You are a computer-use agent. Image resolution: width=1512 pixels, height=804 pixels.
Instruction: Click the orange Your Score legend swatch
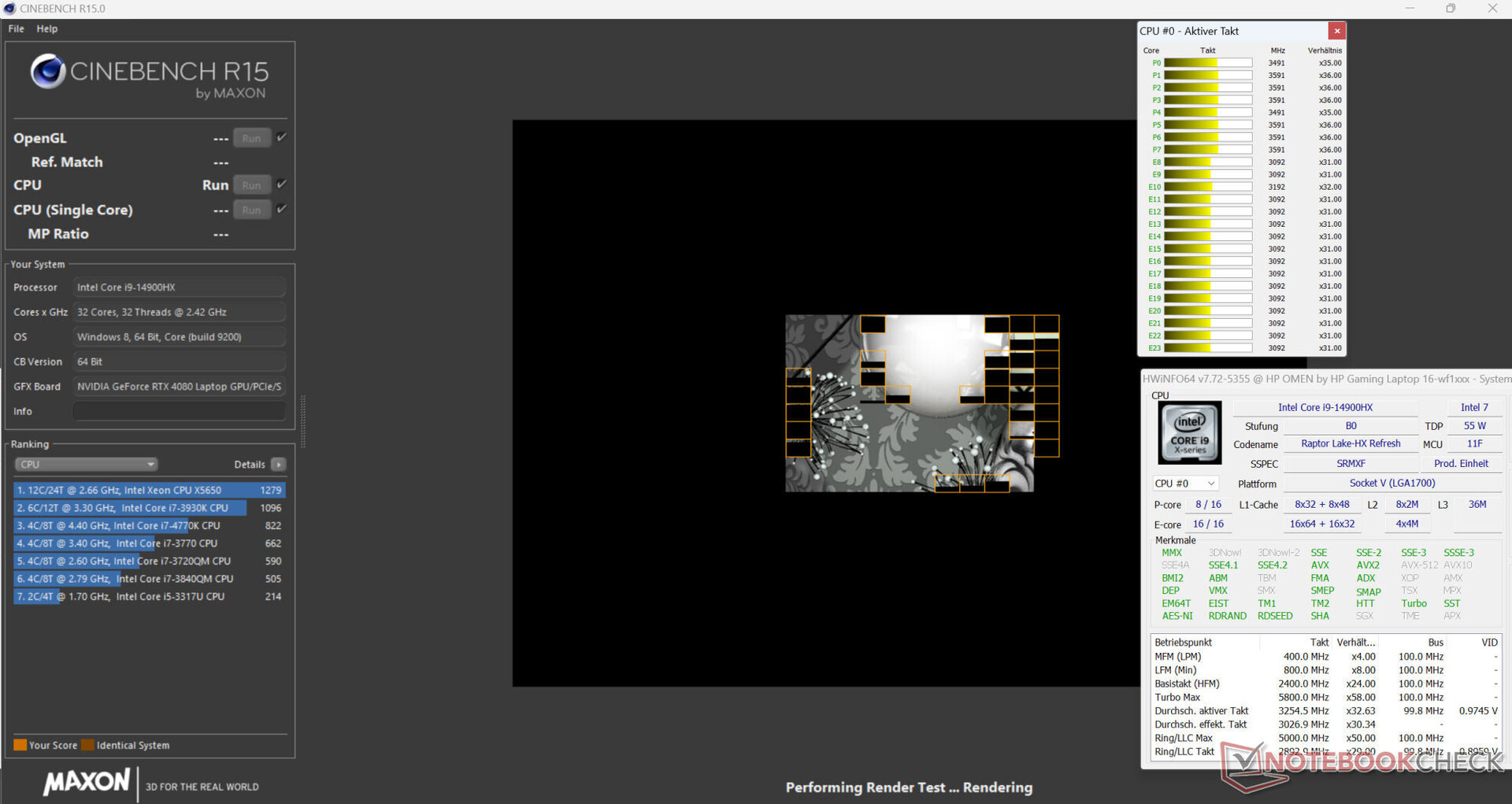20,745
